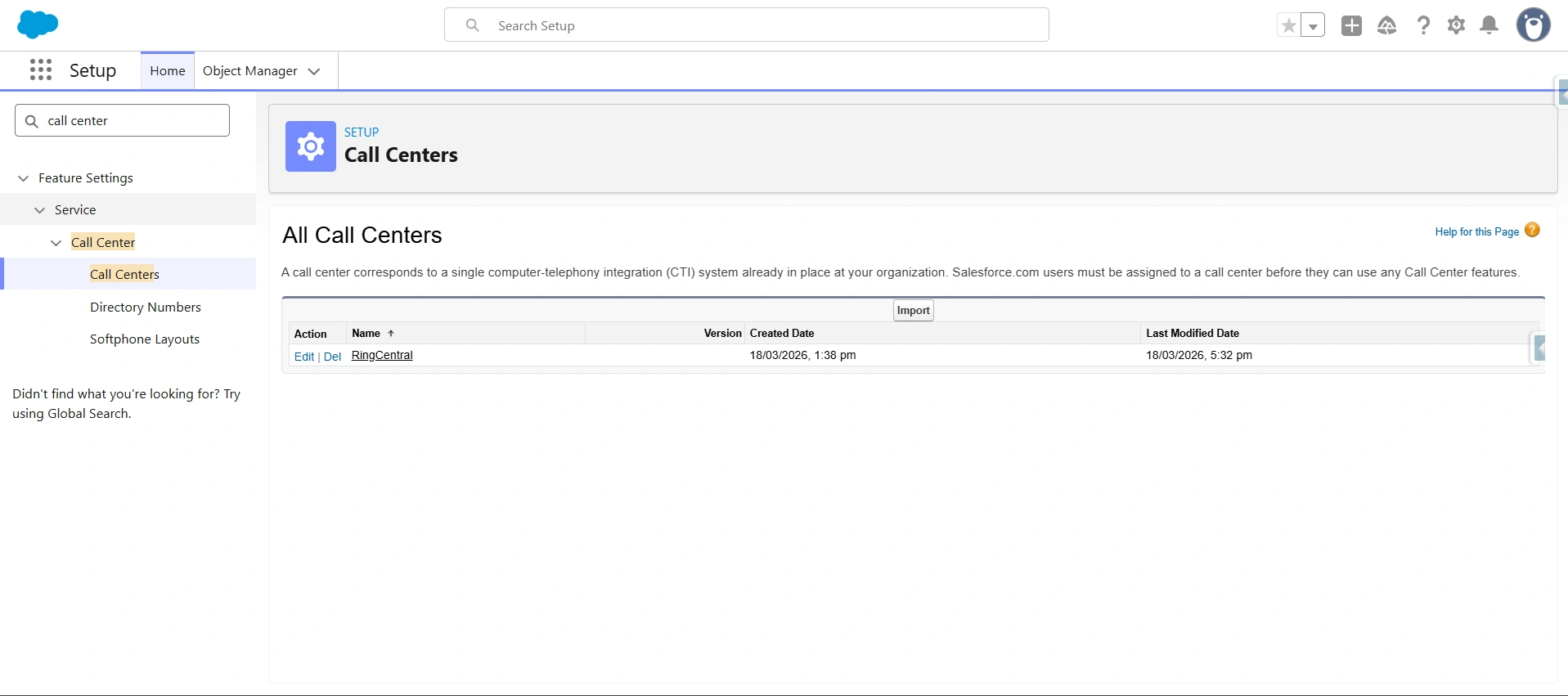Click the favorites star icon
Screen dimensions: 1568x696
tap(1288, 26)
